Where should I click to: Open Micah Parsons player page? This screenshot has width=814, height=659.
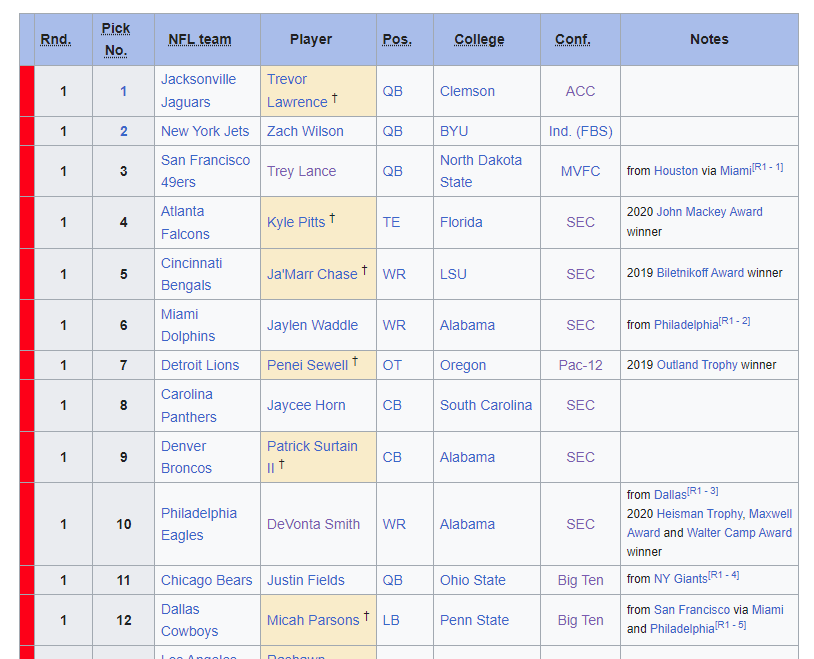tap(313, 620)
